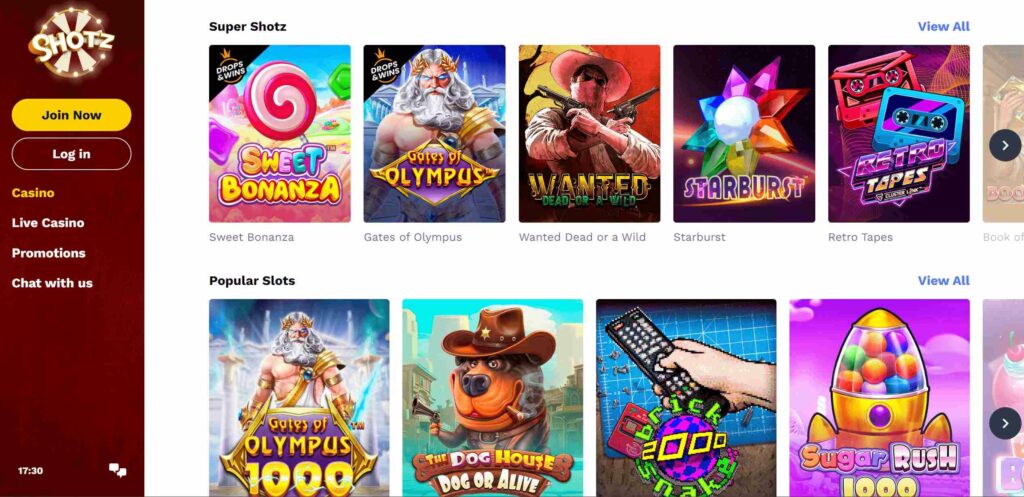Screen dimensions: 1024x497
Task: Open the chat bubbles icon in sidebar
Action: point(118,470)
